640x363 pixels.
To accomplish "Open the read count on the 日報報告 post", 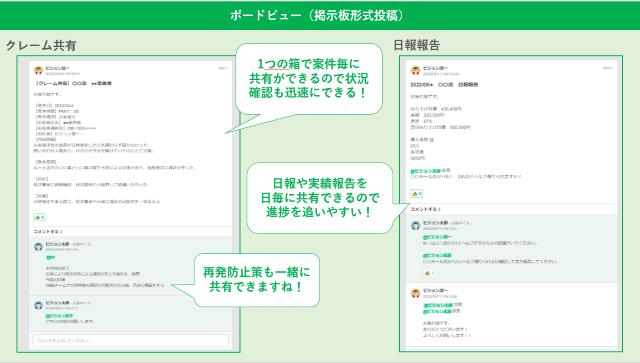I will pyautogui.click(x=608, y=68).
